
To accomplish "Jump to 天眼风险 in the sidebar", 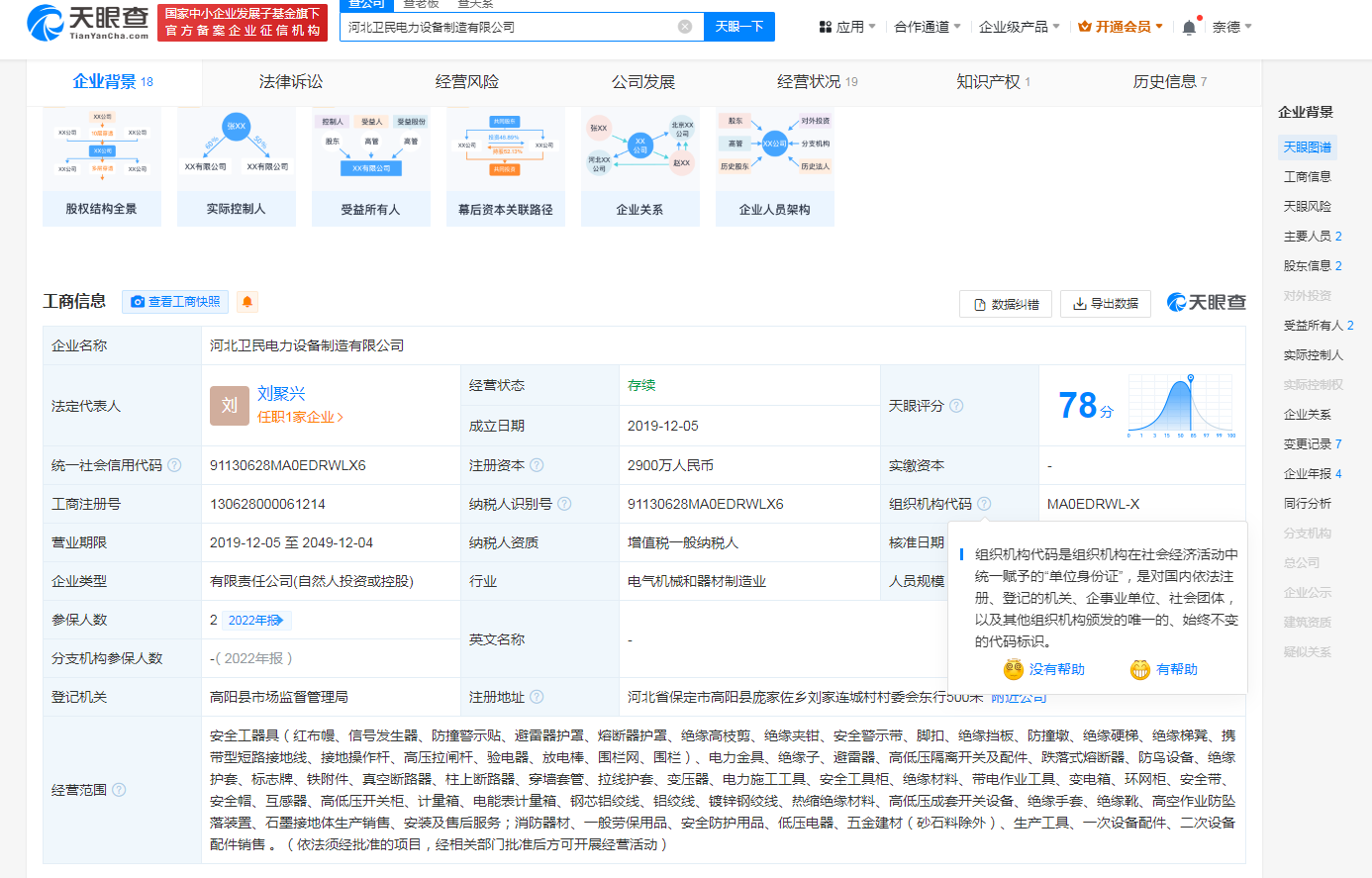I will (x=1308, y=207).
